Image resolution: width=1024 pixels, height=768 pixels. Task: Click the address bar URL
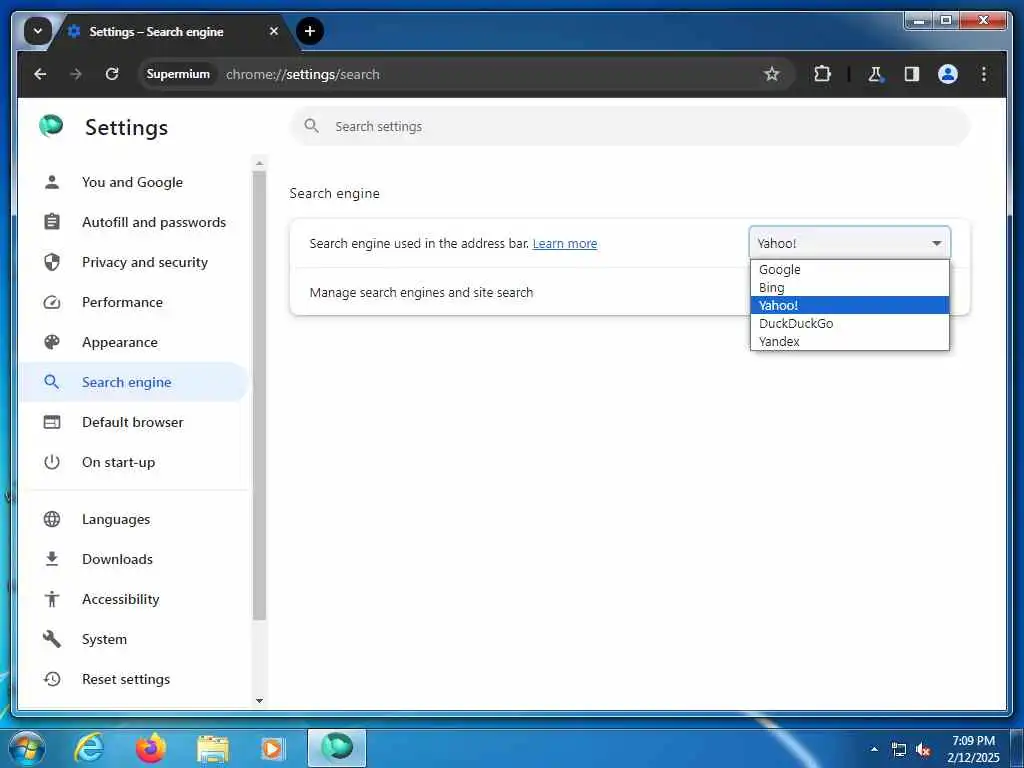click(302, 74)
